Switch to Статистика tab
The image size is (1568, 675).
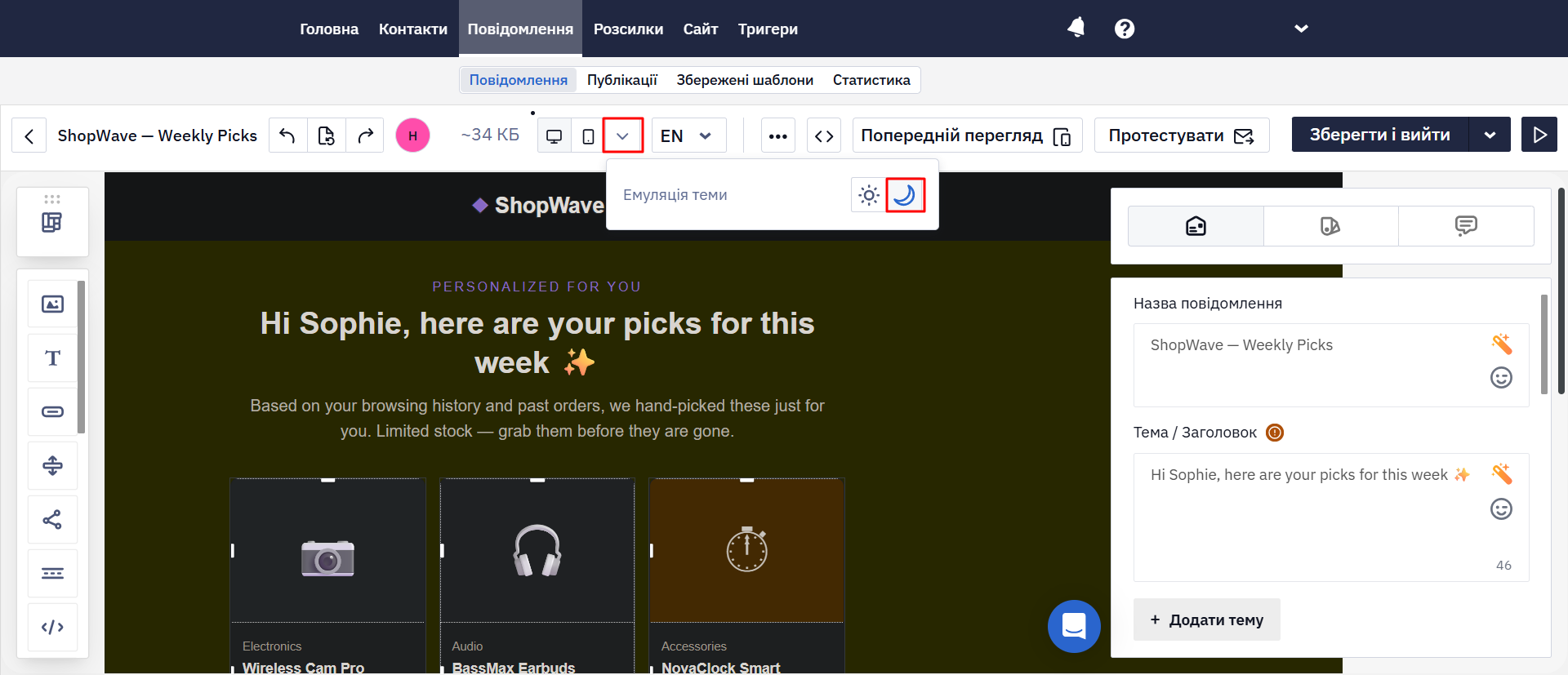point(871,80)
